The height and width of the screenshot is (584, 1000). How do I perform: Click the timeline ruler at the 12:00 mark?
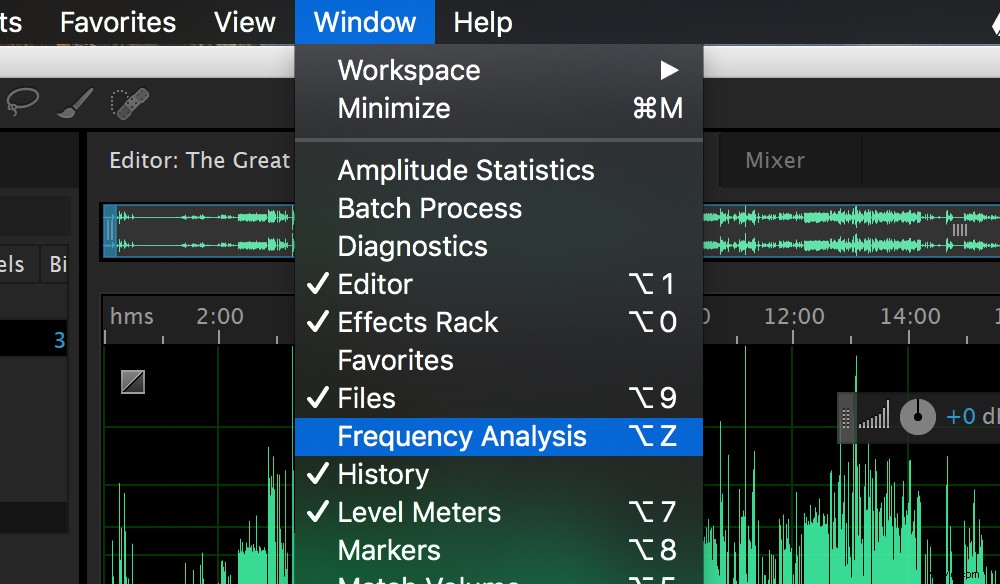tap(793, 316)
